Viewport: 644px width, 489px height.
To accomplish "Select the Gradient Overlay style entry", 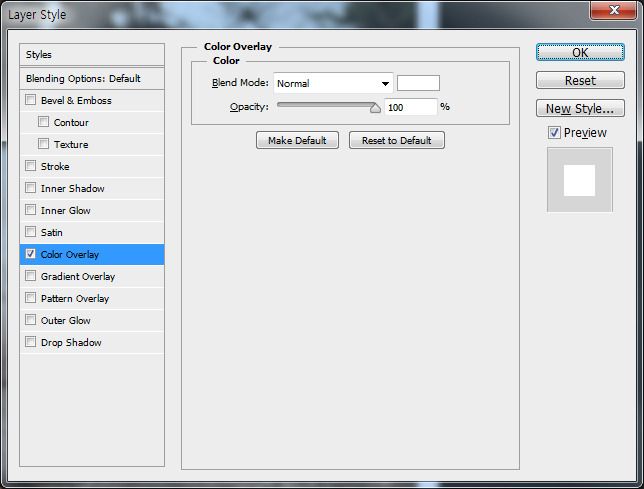I will [x=92, y=276].
